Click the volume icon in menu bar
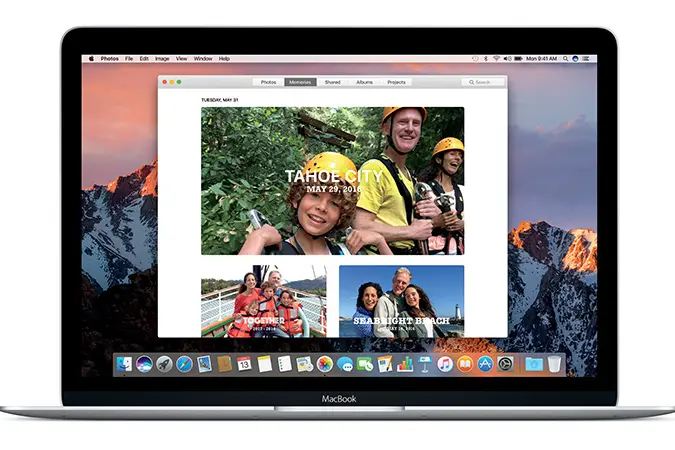675x450 pixels. click(x=508, y=59)
